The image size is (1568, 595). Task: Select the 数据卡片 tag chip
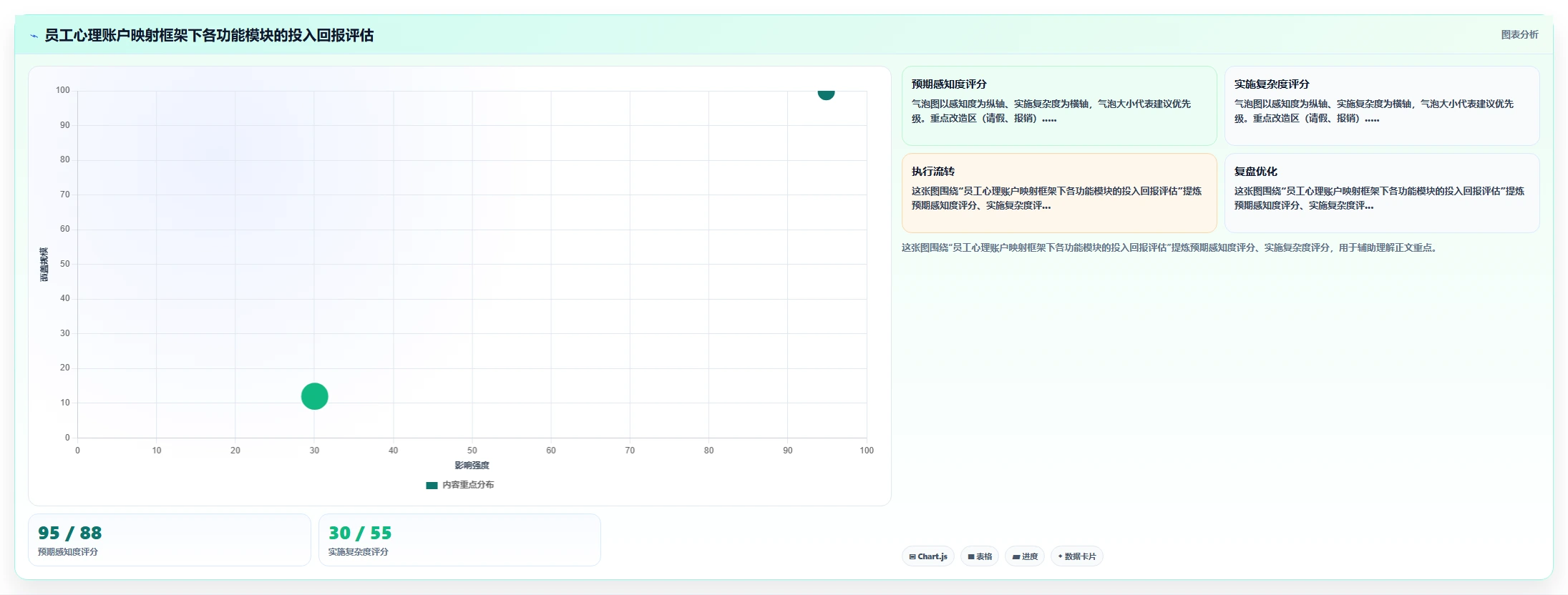tap(1076, 556)
